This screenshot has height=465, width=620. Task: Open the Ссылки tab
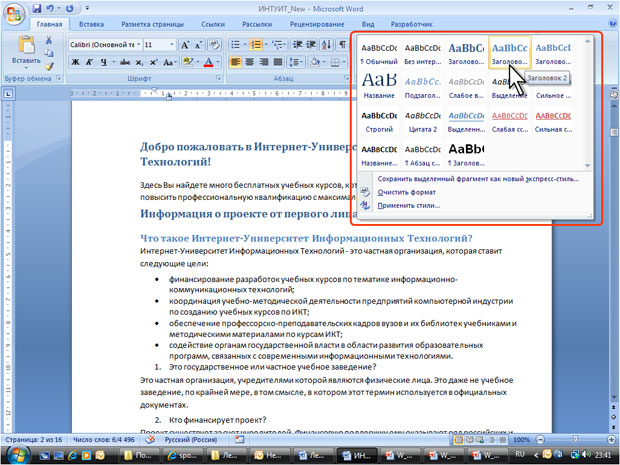tap(213, 24)
